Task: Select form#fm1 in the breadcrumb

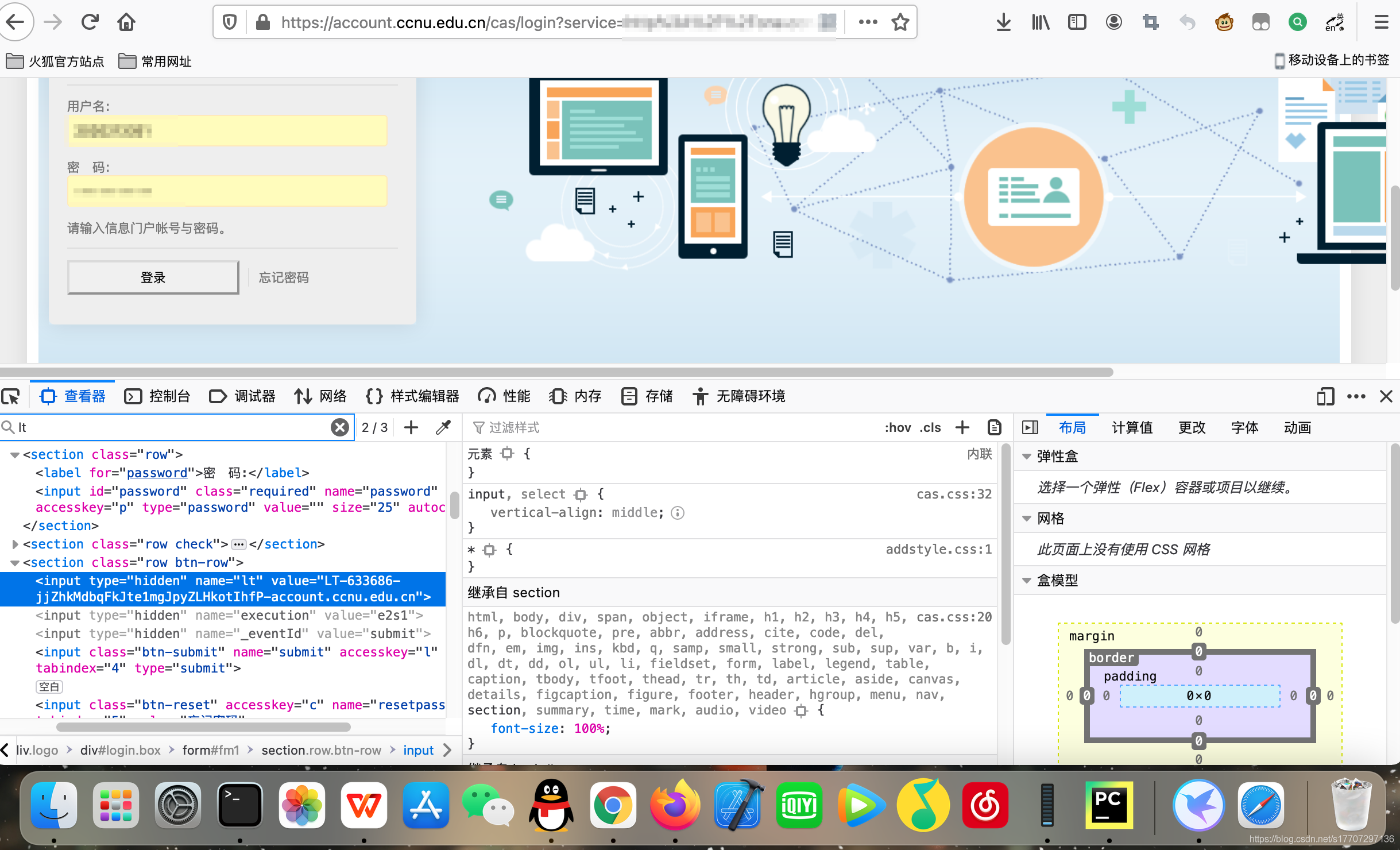Action: coord(211,750)
